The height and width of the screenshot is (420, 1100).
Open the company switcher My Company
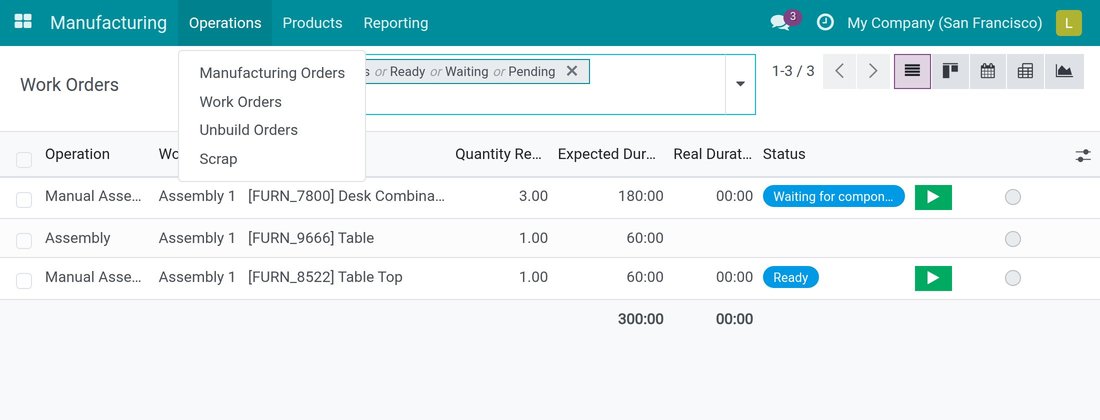[x=944, y=22]
